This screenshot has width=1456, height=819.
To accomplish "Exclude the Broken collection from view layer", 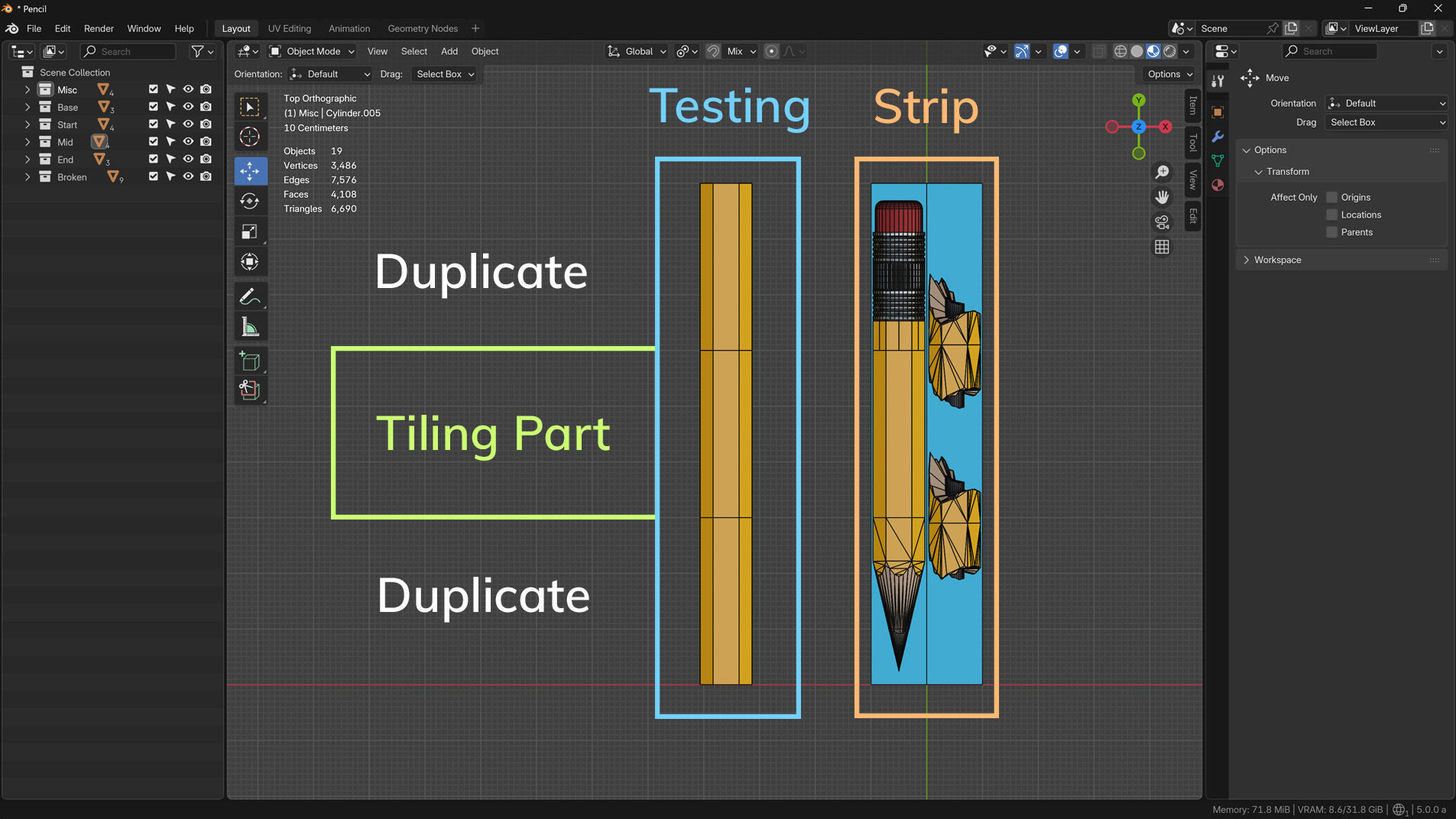I will point(154,177).
